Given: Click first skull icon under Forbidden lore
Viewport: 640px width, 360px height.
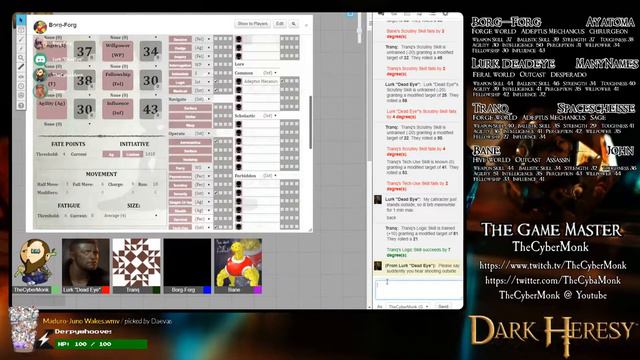Looking at the screenshot, I should tap(239, 184).
